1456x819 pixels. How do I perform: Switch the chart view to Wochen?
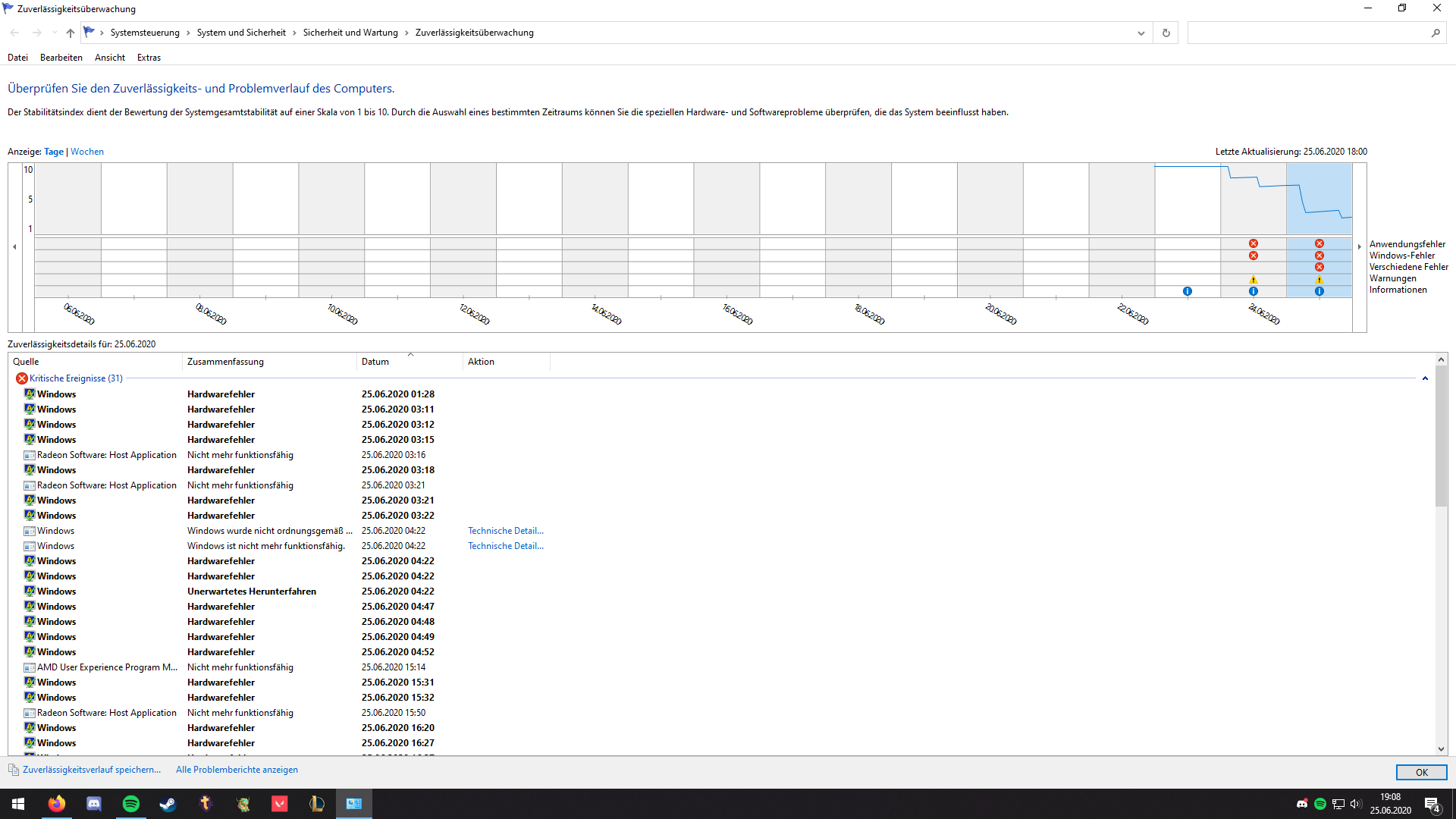(x=87, y=152)
